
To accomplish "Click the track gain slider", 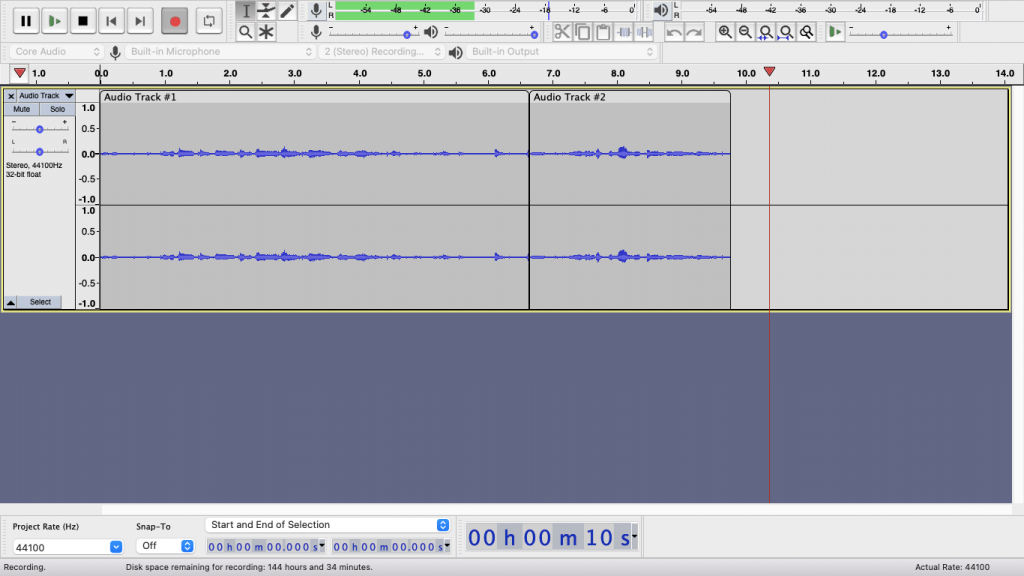I will pyautogui.click(x=39, y=129).
